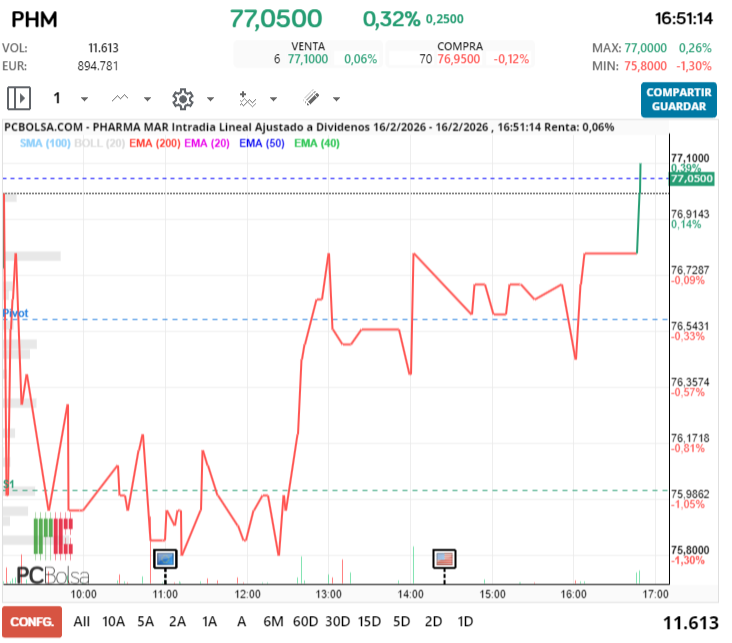Select the pencil drawing tool icon
The width and height of the screenshot is (732, 643).
pyautogui.click(x=311, y=99)
